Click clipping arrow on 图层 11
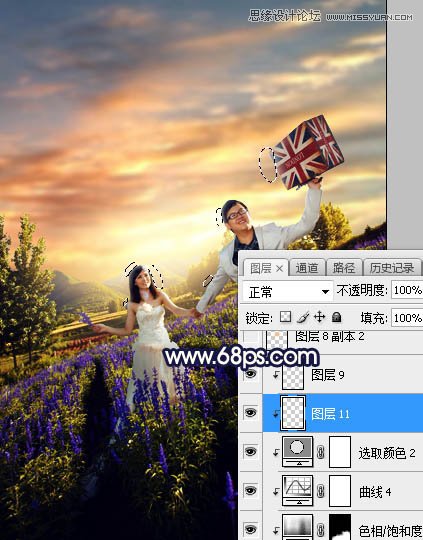The height and width of the screenshot is (540, 423). [276, 415]
